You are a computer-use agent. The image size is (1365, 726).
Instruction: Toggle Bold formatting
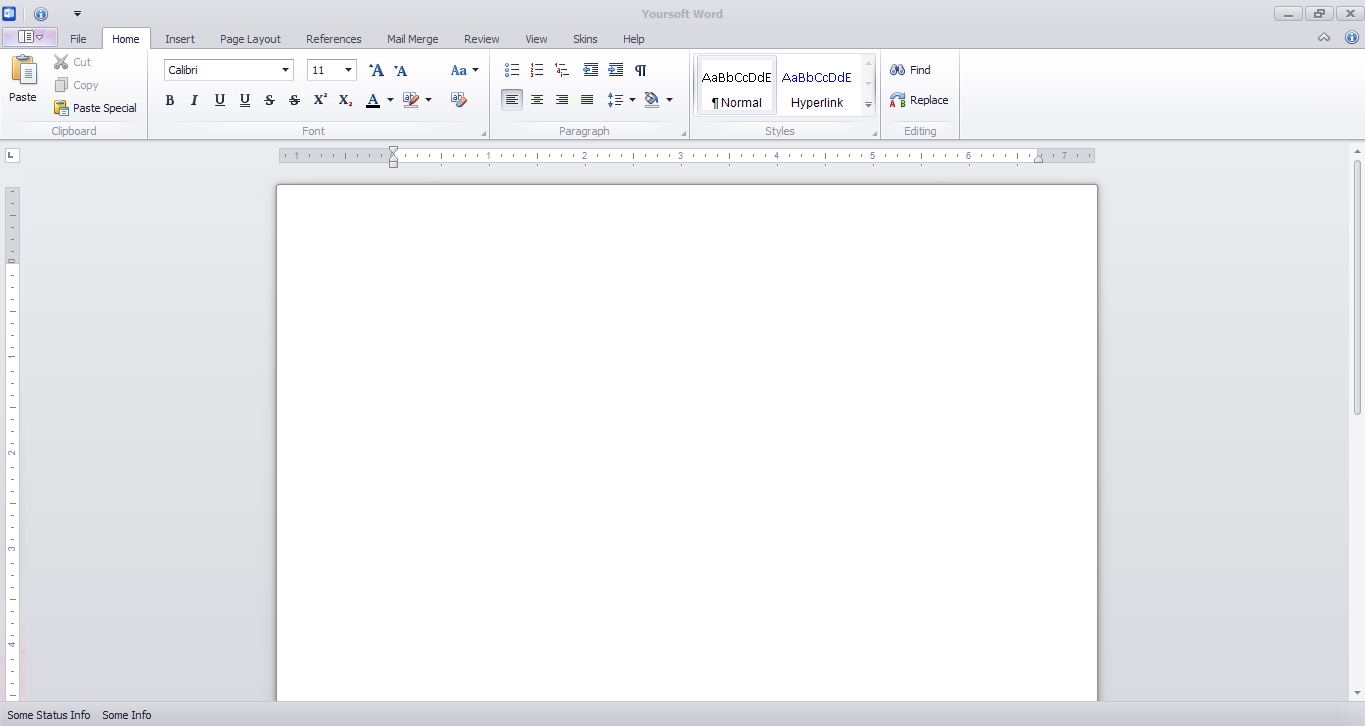pos(170,100)
